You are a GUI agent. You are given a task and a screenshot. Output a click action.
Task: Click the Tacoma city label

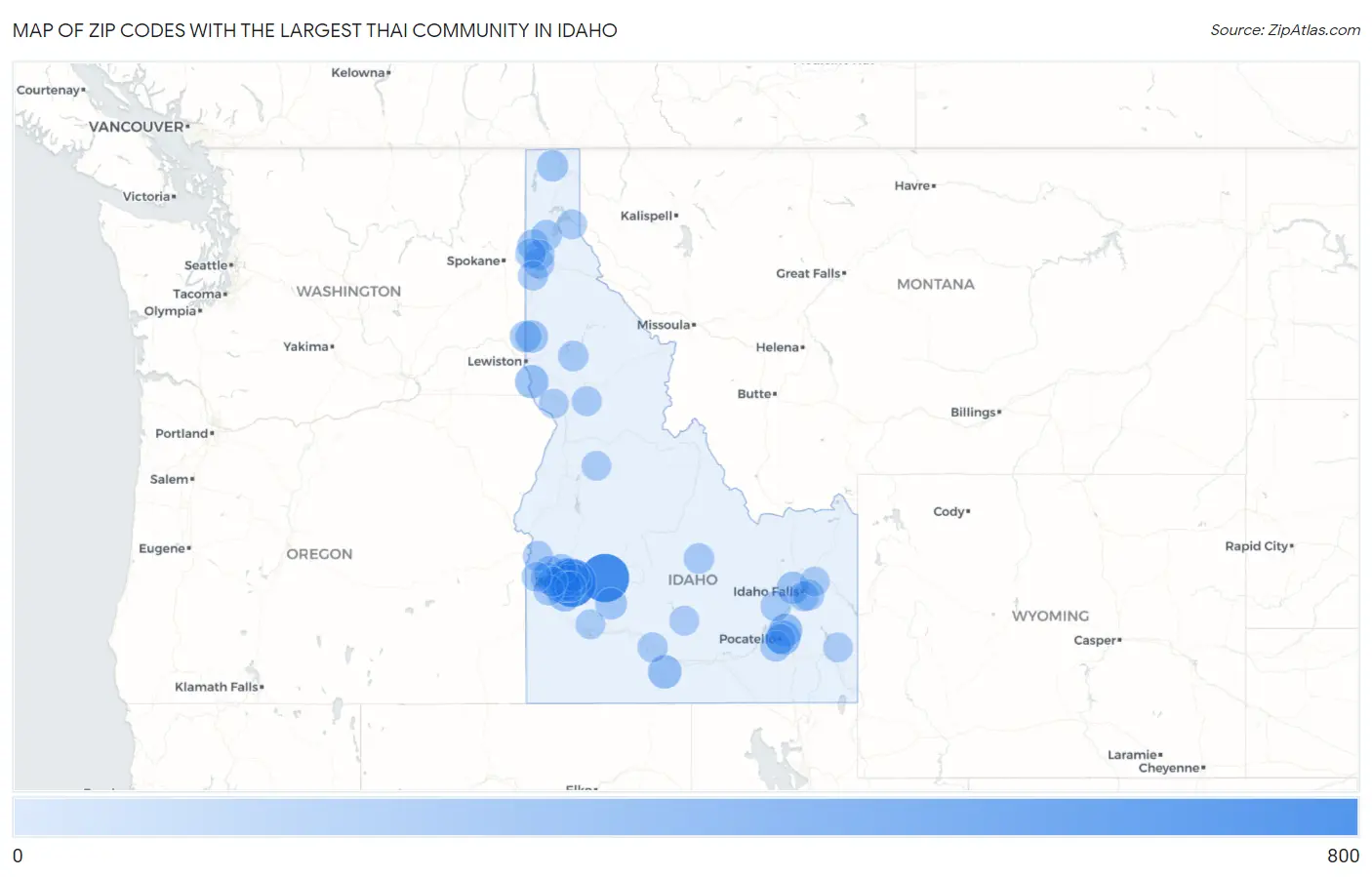click(x=197, y=294)
